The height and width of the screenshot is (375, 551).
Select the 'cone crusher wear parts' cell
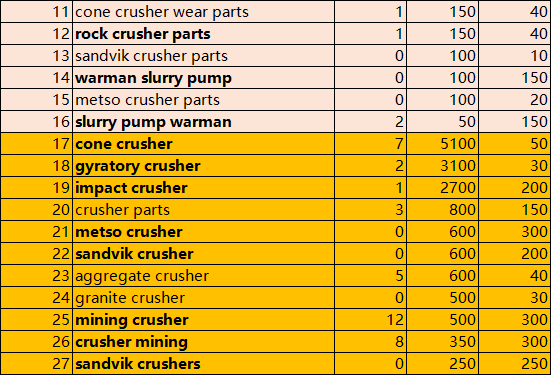203,12
